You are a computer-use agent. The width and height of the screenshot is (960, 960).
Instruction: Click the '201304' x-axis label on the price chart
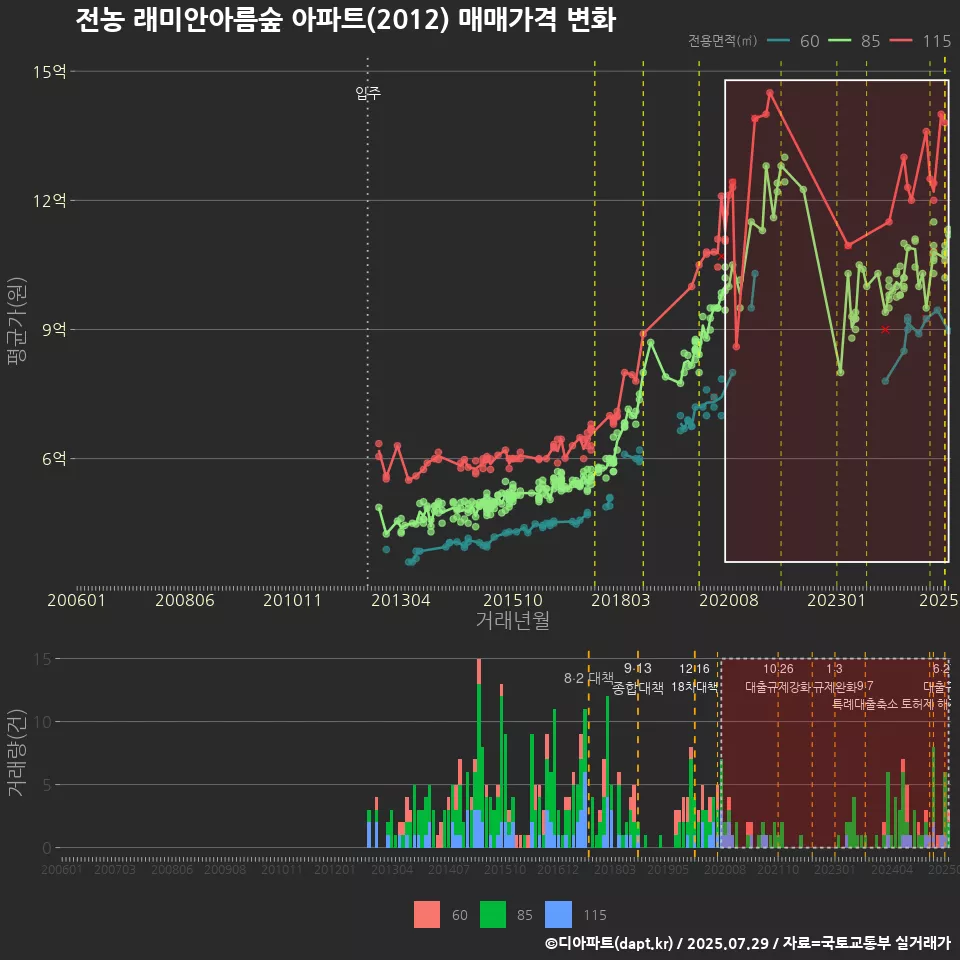[401, 600]
